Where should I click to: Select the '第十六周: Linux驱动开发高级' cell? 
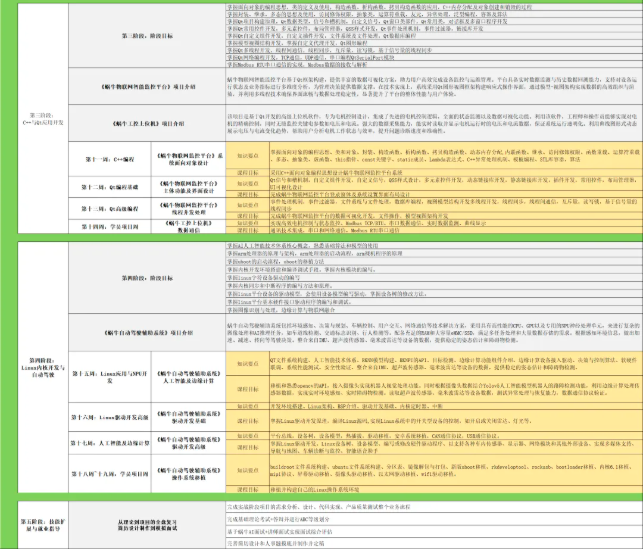click(x=110, y=417)
